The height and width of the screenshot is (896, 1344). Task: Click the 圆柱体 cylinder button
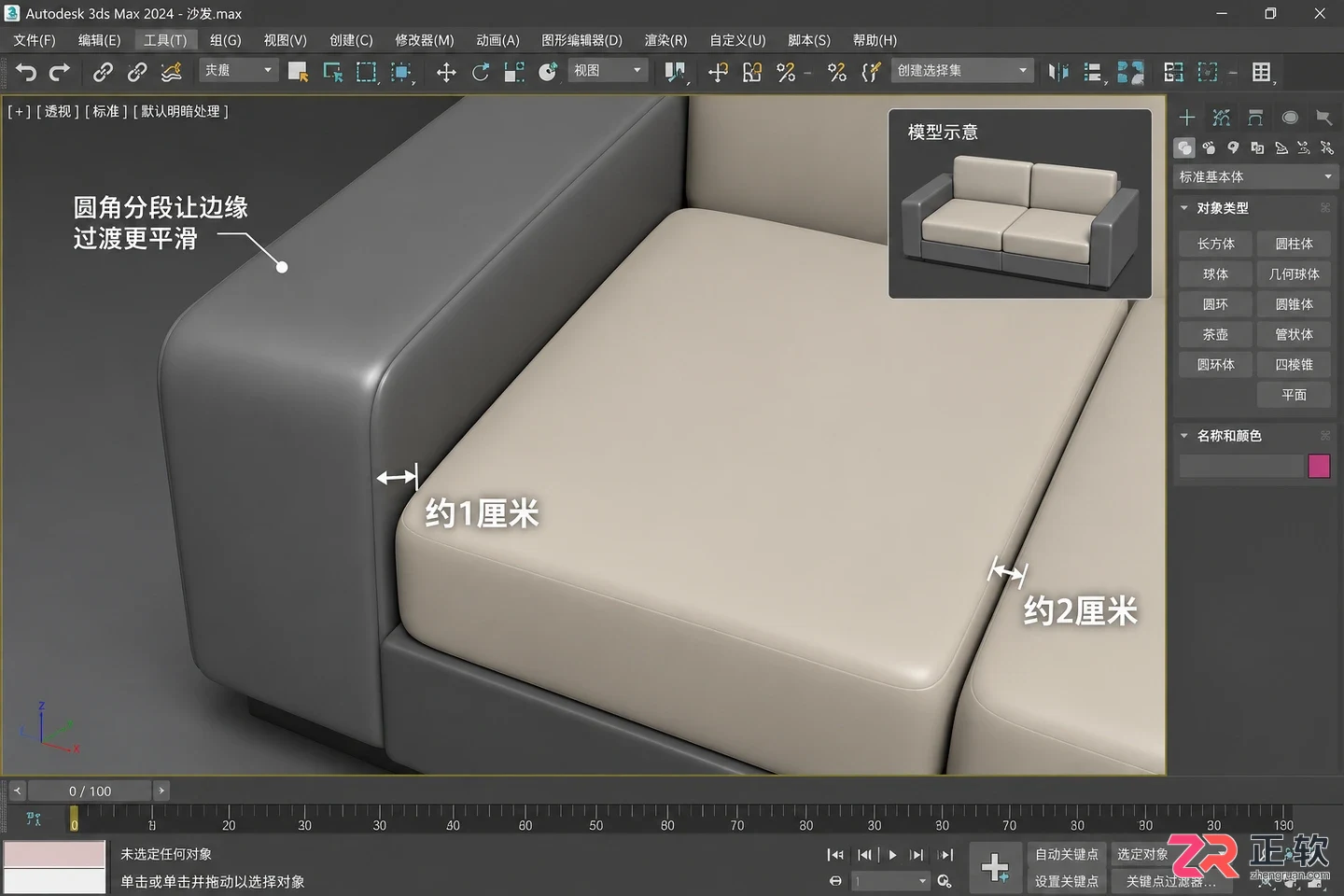1294,244
